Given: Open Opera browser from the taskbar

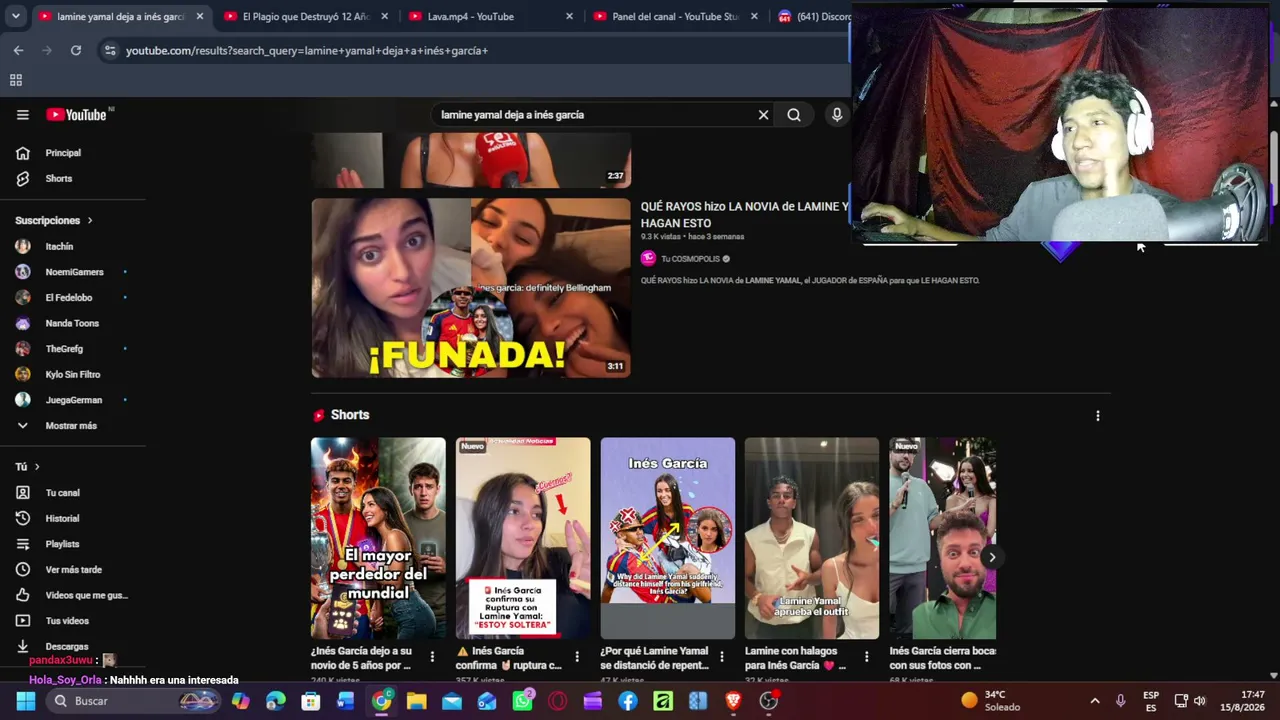Looking at the screenshot, I should tap(557, 701).
